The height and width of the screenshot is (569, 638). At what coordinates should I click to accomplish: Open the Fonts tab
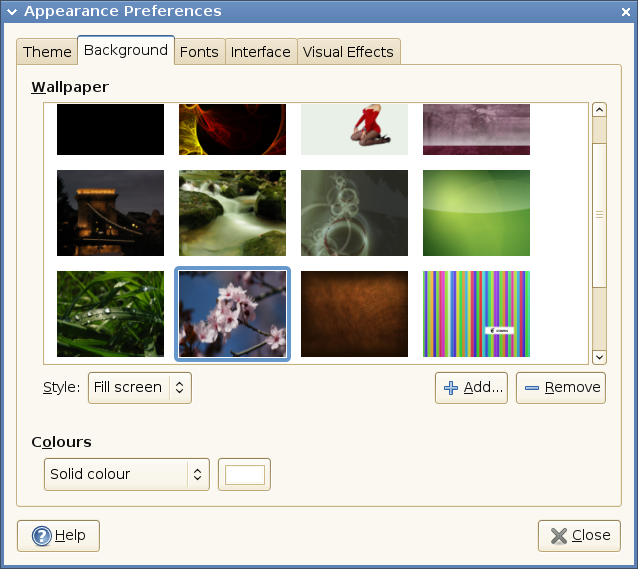point(199,52)
